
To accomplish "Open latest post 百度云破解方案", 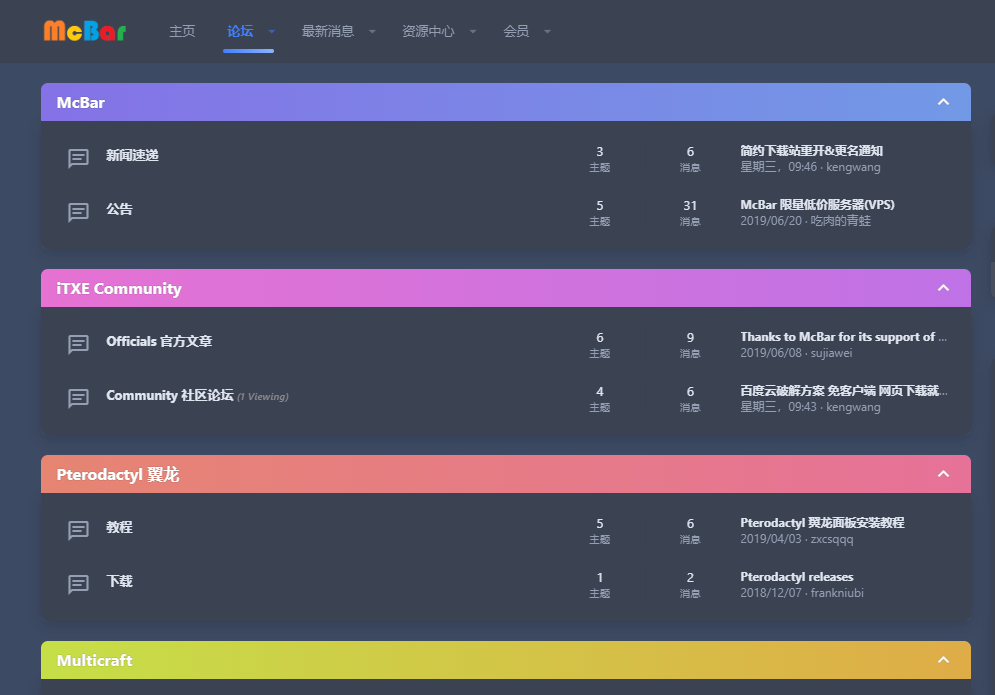I will click(843, 390).
